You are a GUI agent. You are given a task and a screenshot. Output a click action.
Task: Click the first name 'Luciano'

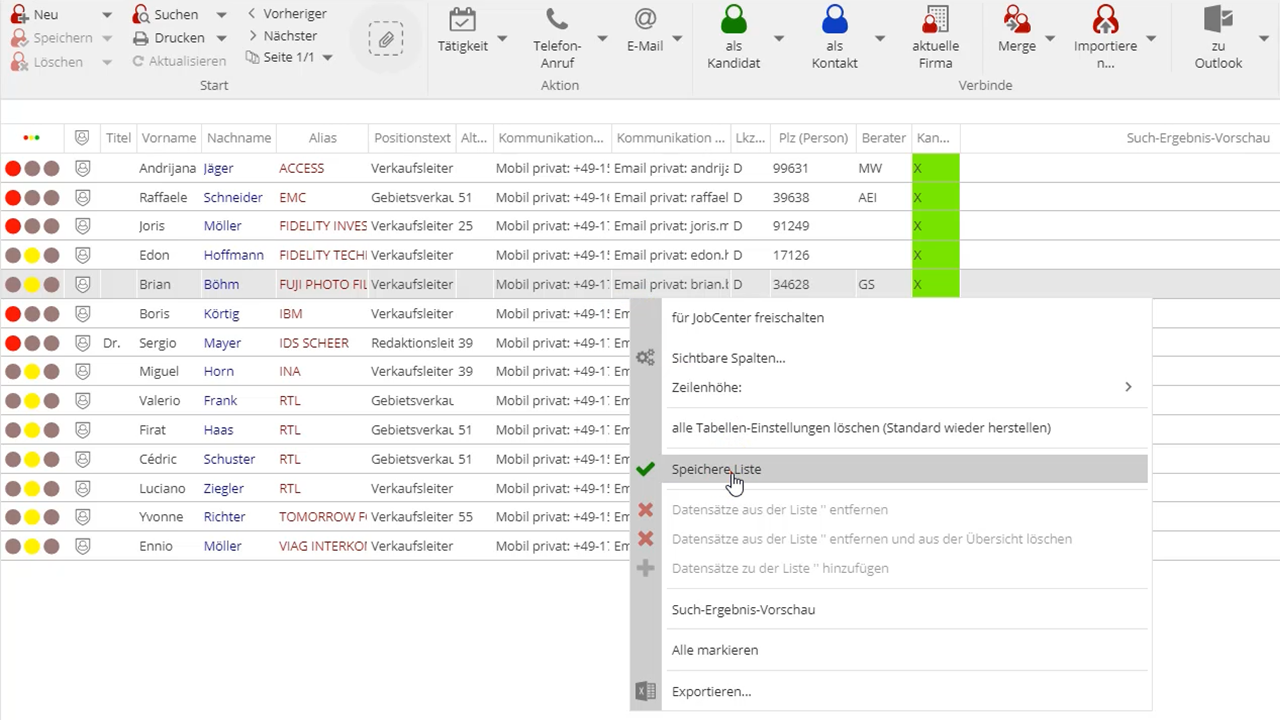click(162, 488)
